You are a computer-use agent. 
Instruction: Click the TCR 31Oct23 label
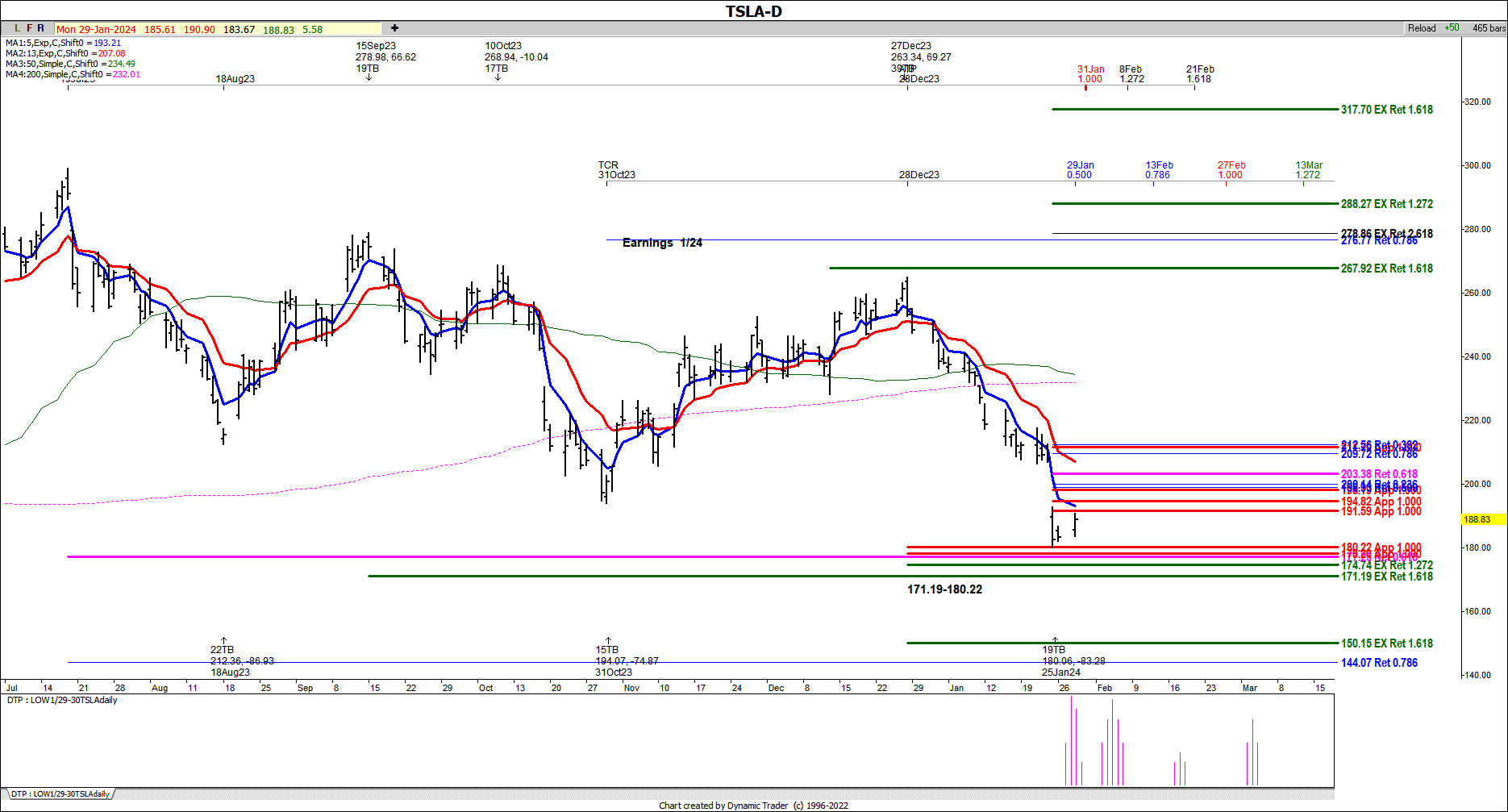point(616,170)
